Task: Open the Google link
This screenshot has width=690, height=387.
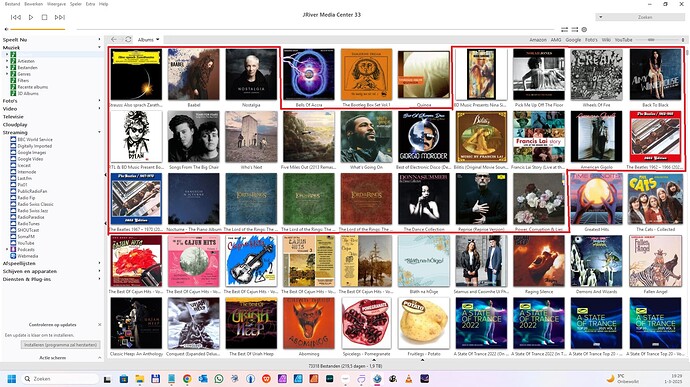Action: coord(573,40)
